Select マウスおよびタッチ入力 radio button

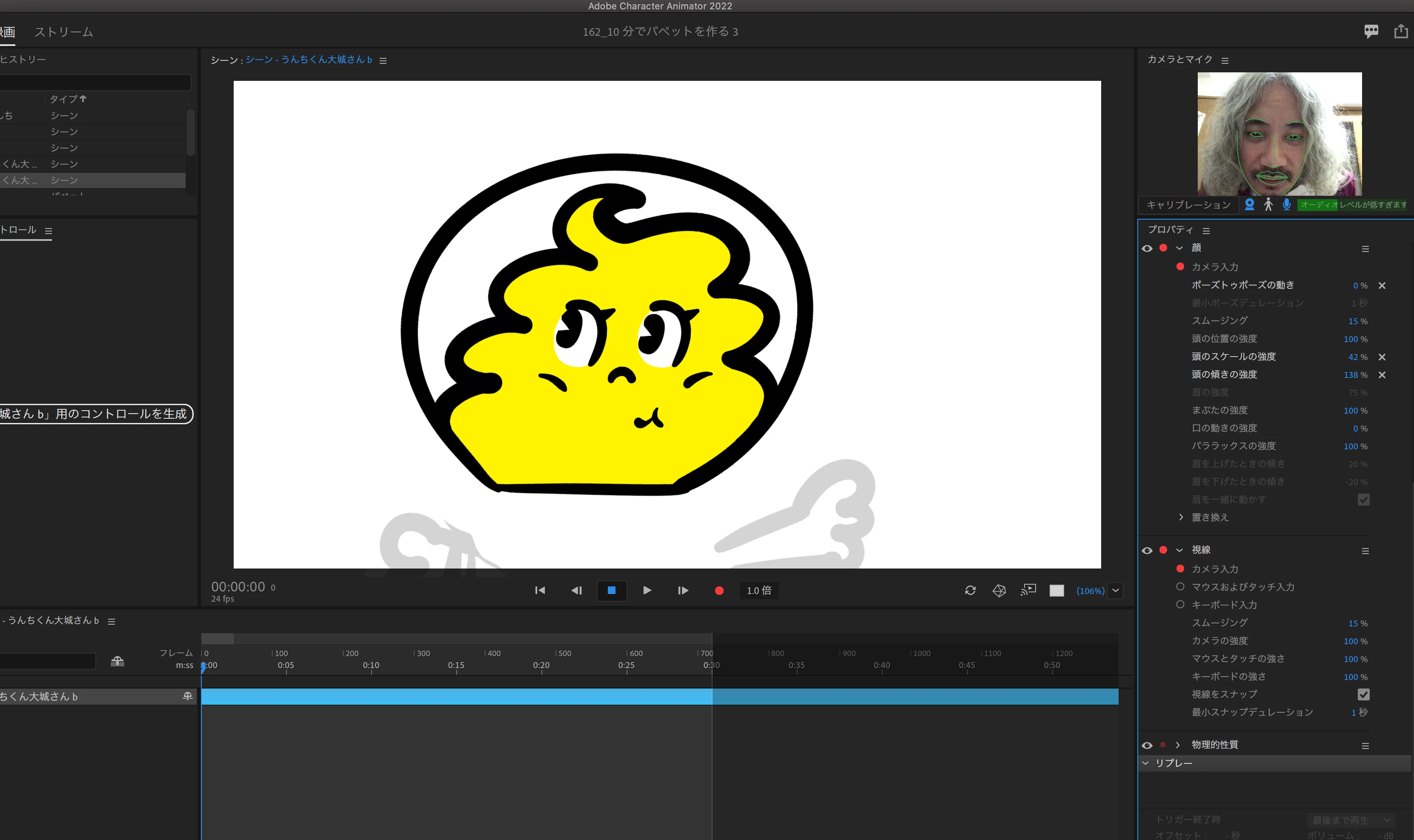(1180, 586)
